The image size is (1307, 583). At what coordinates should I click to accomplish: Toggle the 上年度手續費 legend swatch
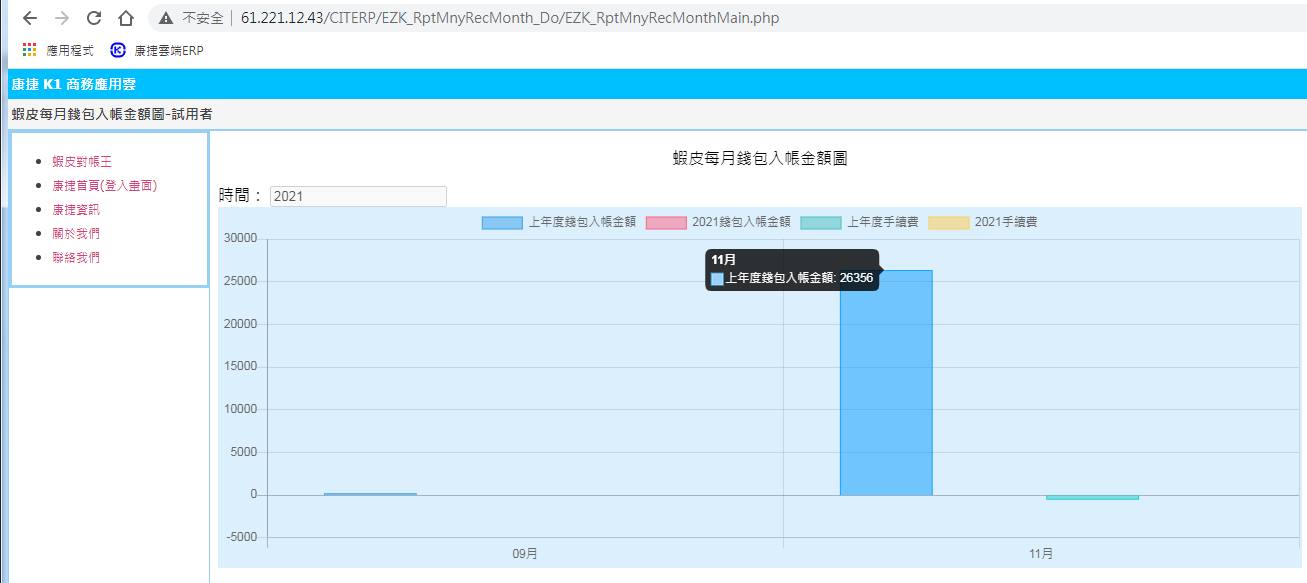[821, 222]
